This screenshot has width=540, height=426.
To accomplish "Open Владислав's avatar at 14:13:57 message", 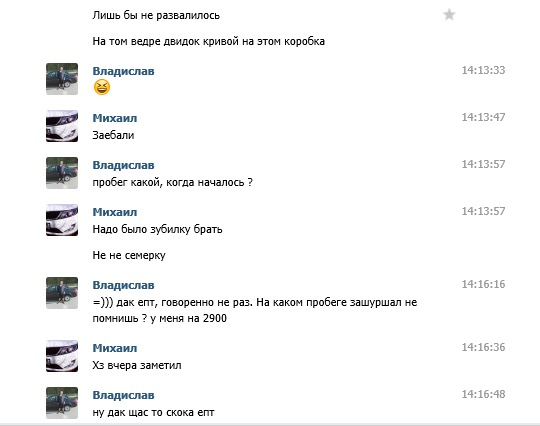I will click(x=62, y=173).
